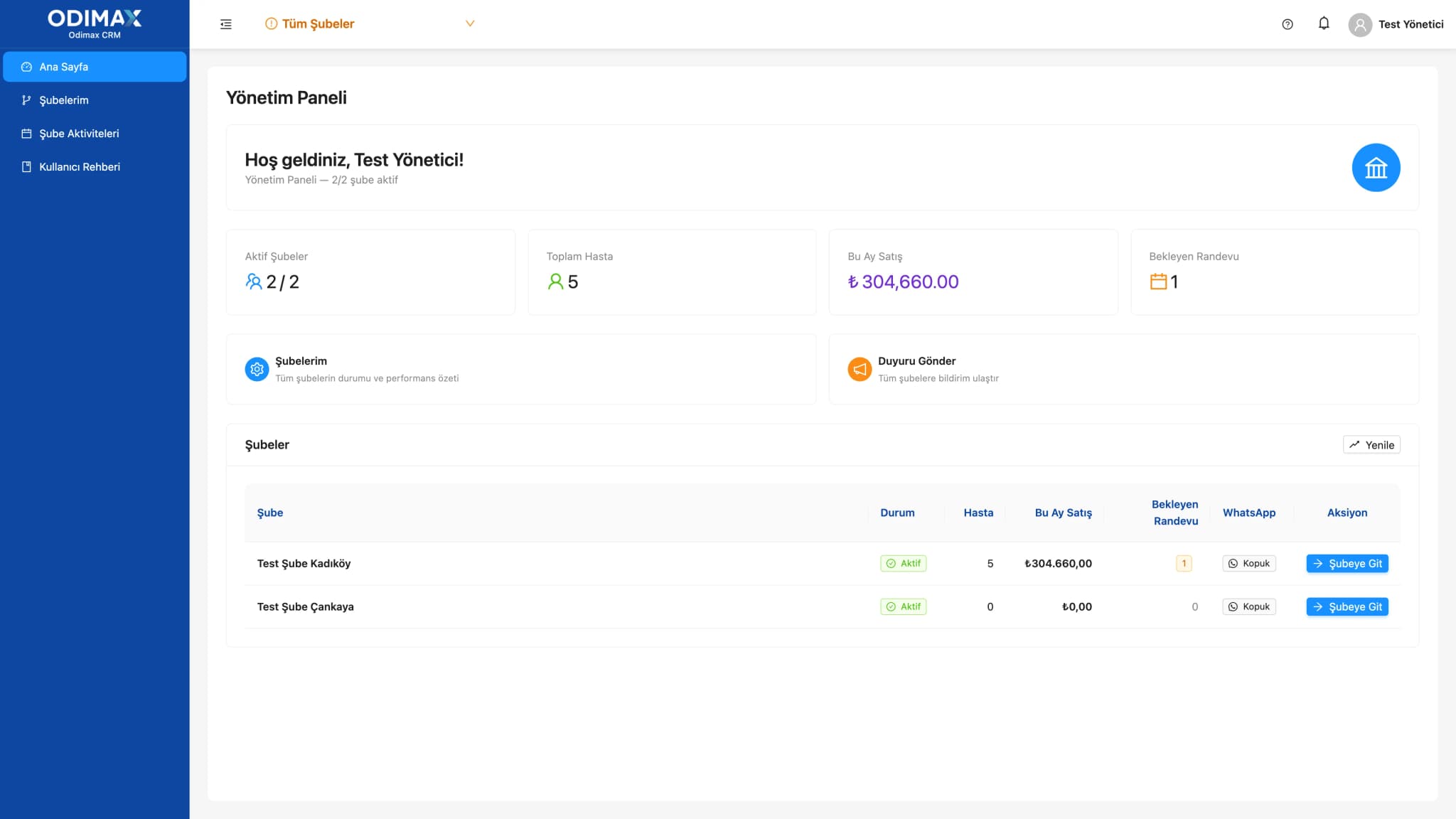Open the Duyuru Gönder card
The height and width of the screenshot is (819, 1456).
(x=1124, y=369)
